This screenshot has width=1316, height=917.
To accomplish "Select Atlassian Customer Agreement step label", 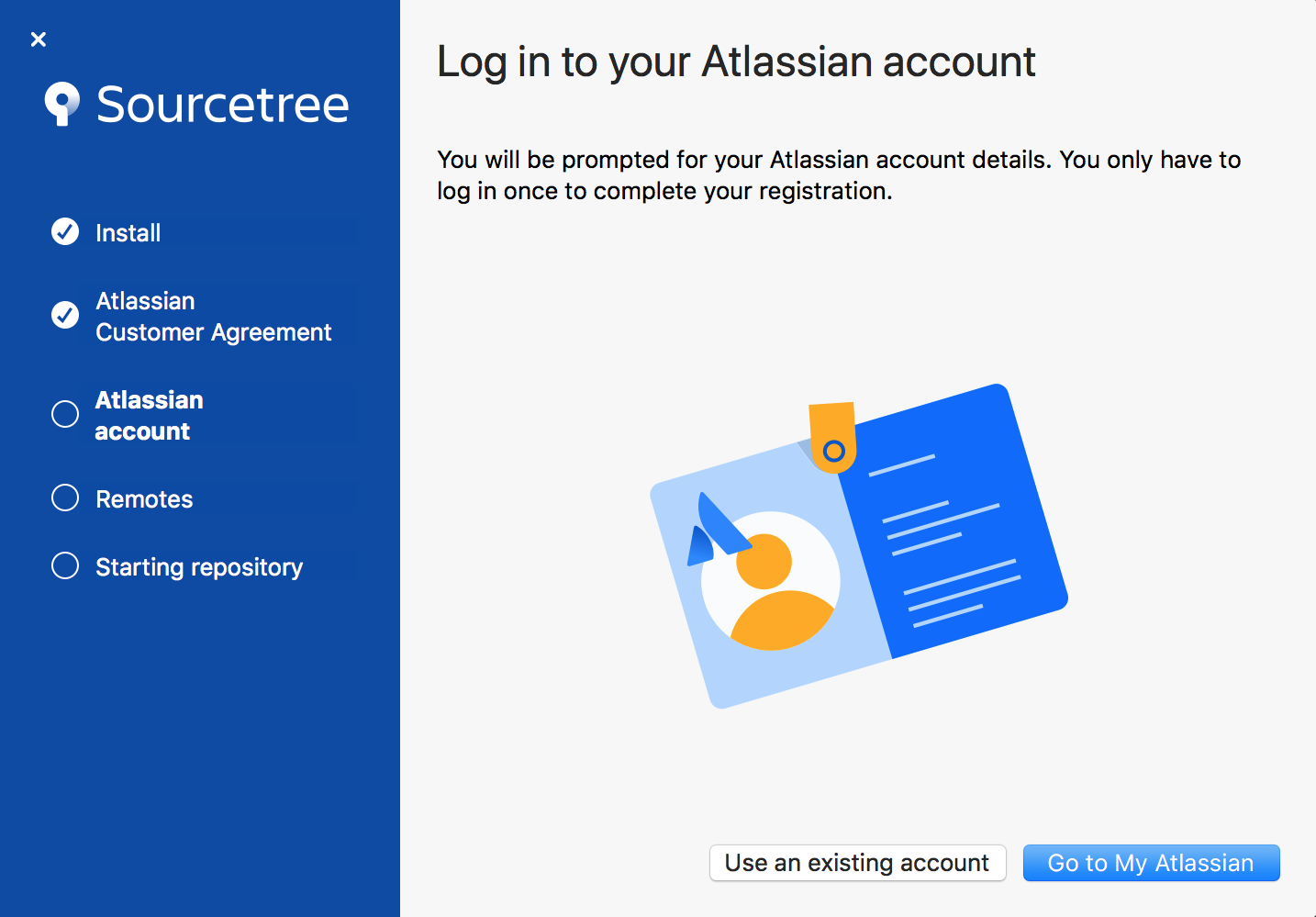I will click(213, 317).
